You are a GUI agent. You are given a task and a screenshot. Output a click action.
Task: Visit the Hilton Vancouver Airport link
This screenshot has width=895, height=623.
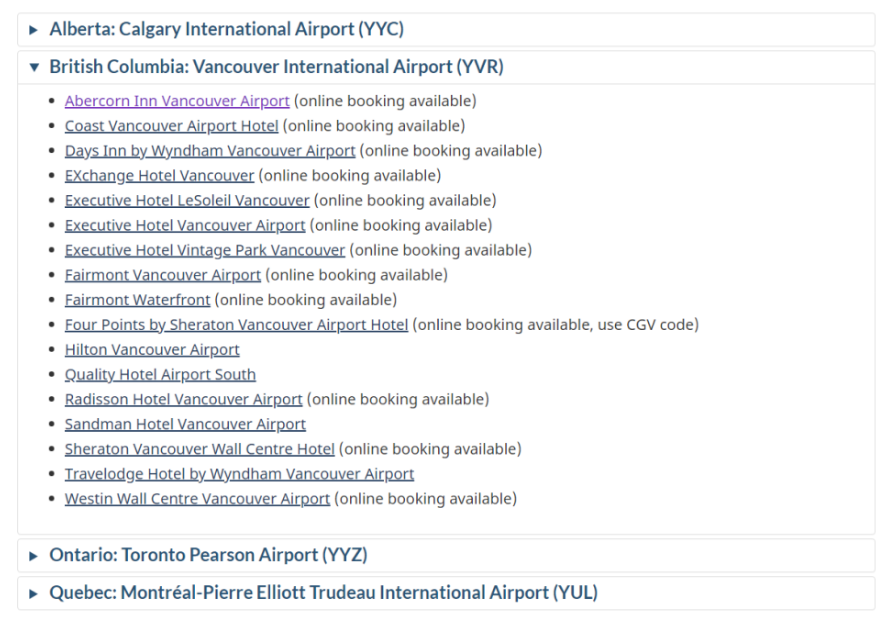click(152, 349)
